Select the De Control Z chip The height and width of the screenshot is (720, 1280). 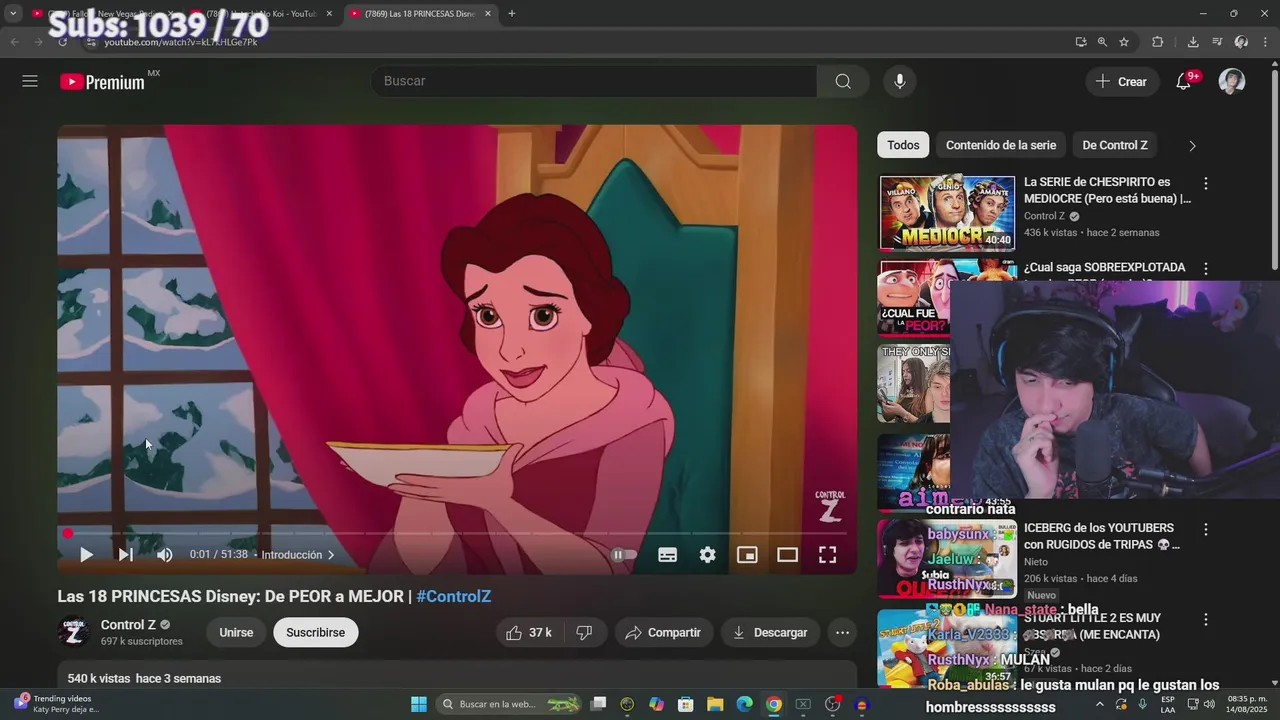tap(1115, 145)
